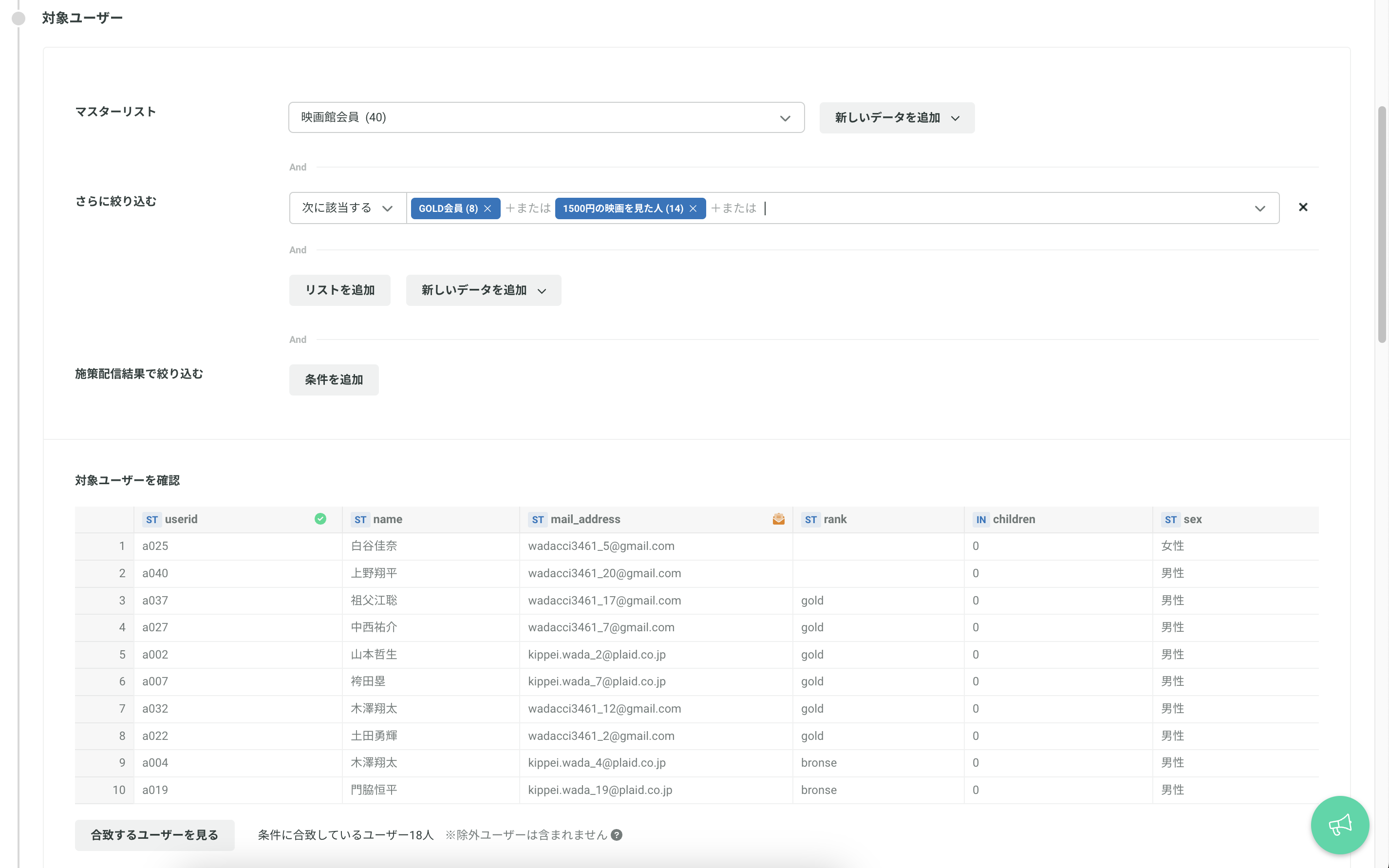Click the children column header

coord(1058,520)
